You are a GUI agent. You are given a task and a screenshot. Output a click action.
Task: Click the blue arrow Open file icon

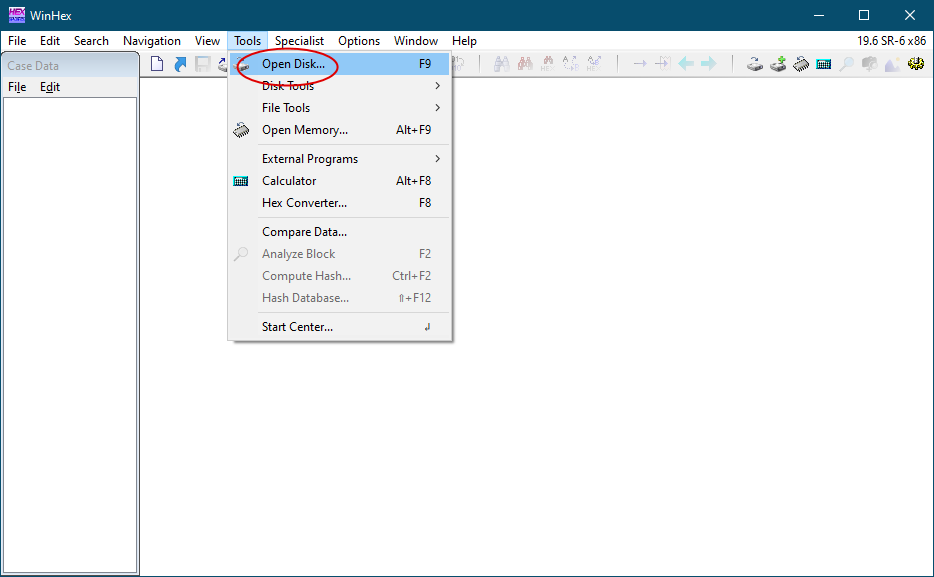(180, 64)
